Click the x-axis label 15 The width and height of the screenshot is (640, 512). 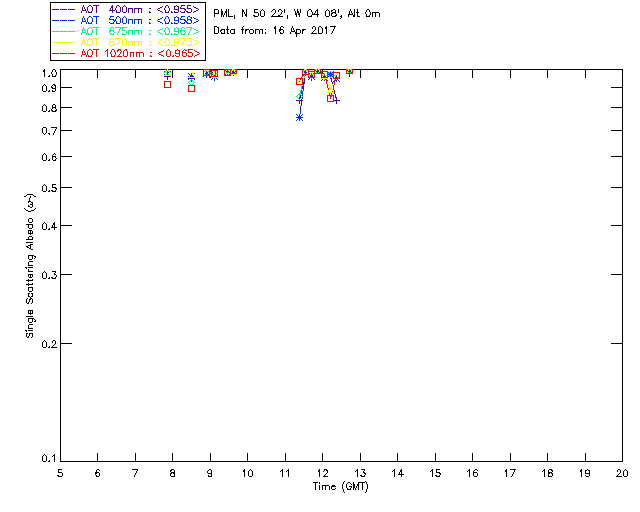click(x=435, y=473)
